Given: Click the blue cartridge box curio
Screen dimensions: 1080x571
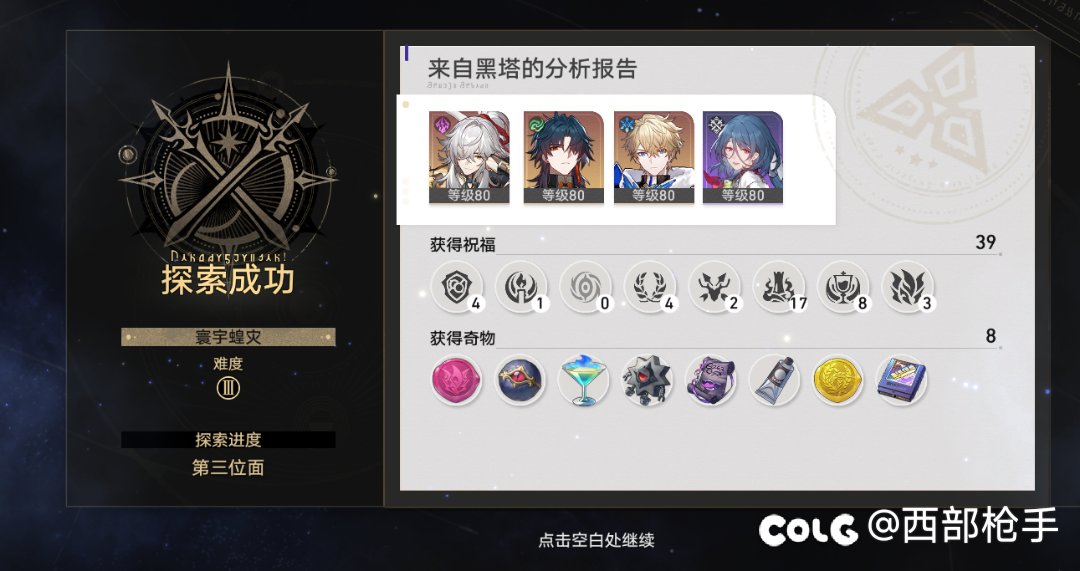Looking at the screenshot, I should [902, 380].
